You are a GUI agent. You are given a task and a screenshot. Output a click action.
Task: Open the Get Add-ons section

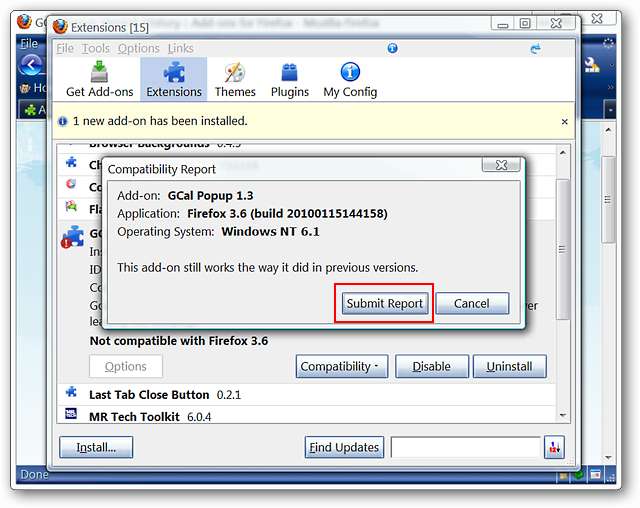coord(100,80)
